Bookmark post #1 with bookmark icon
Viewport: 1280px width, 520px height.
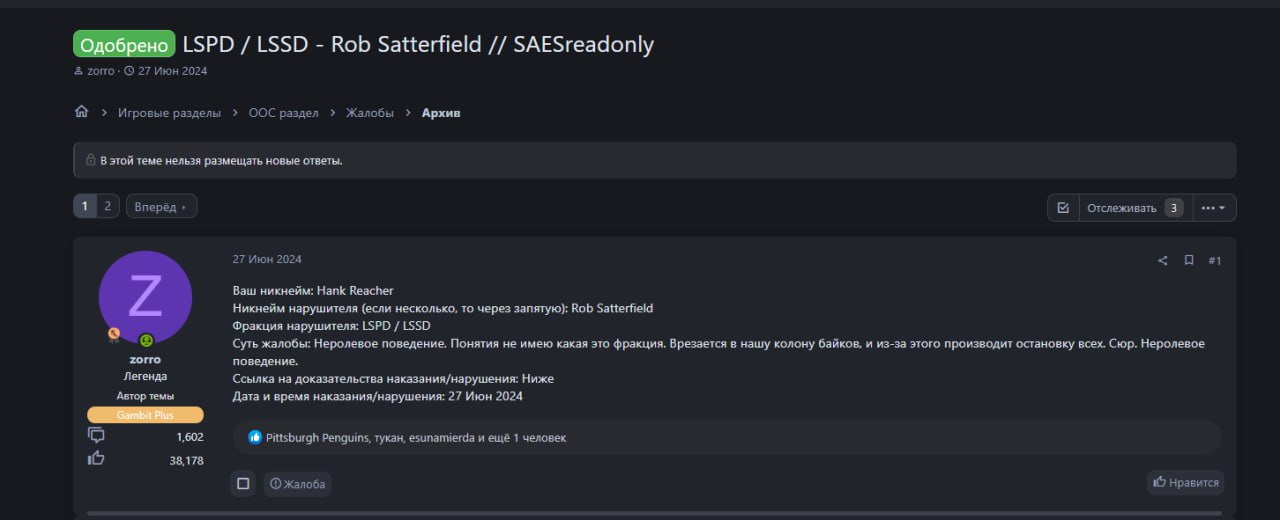click(1189, 261)
